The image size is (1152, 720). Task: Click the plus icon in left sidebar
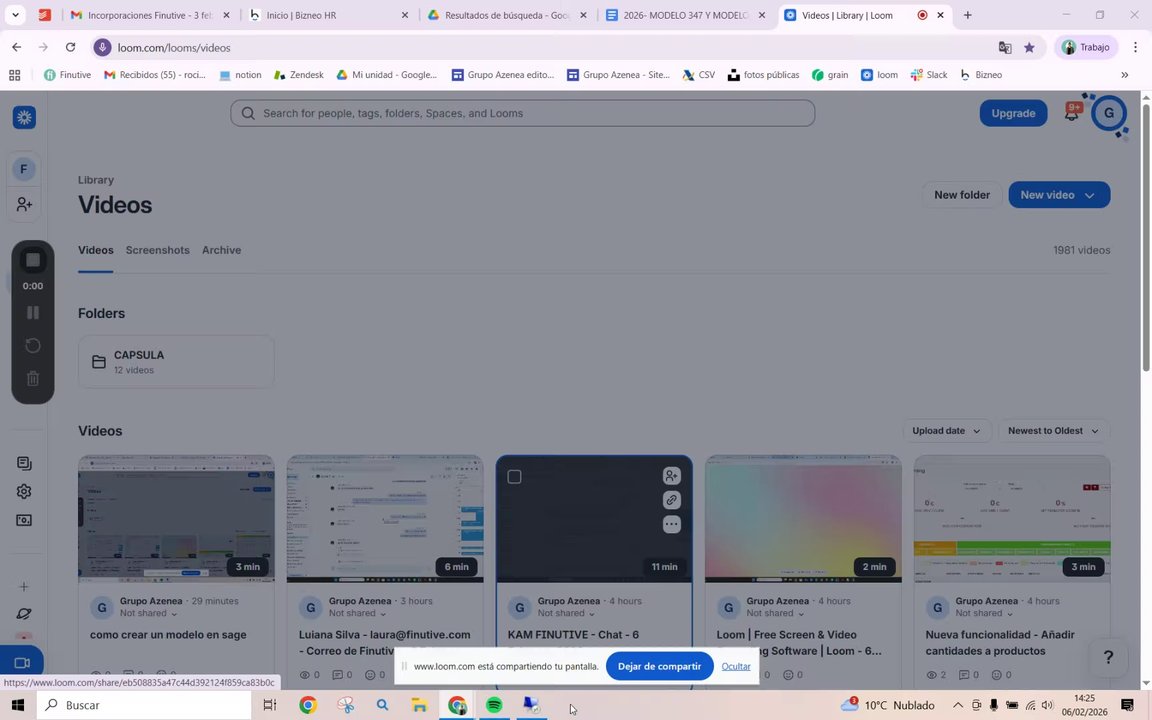click(24, 586)
